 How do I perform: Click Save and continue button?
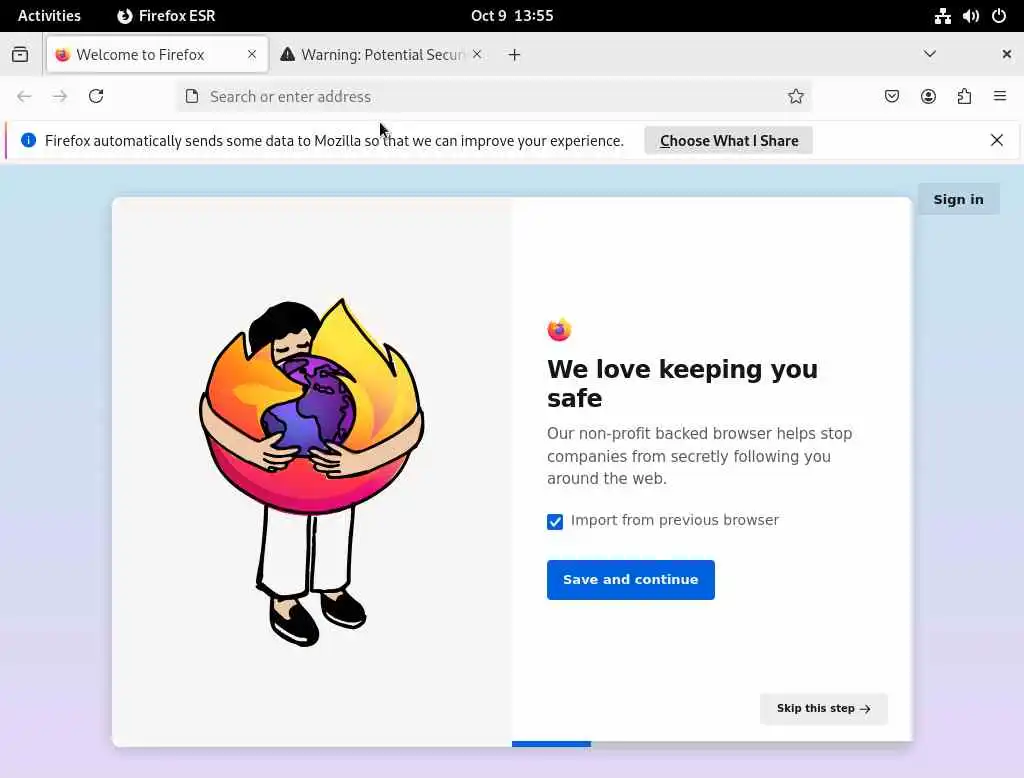(631, 579)
